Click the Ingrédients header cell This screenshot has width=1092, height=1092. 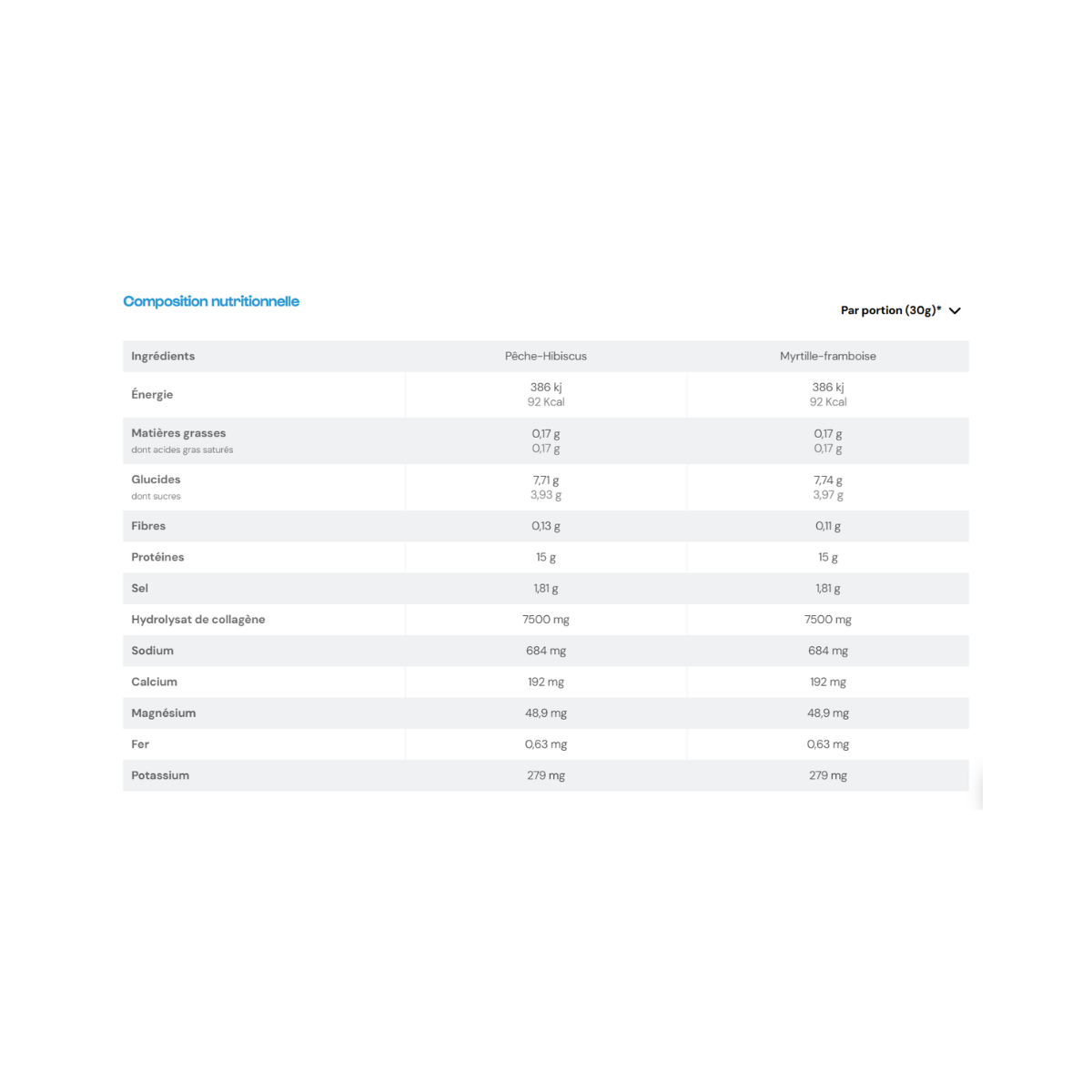click(x=163, y=356)
